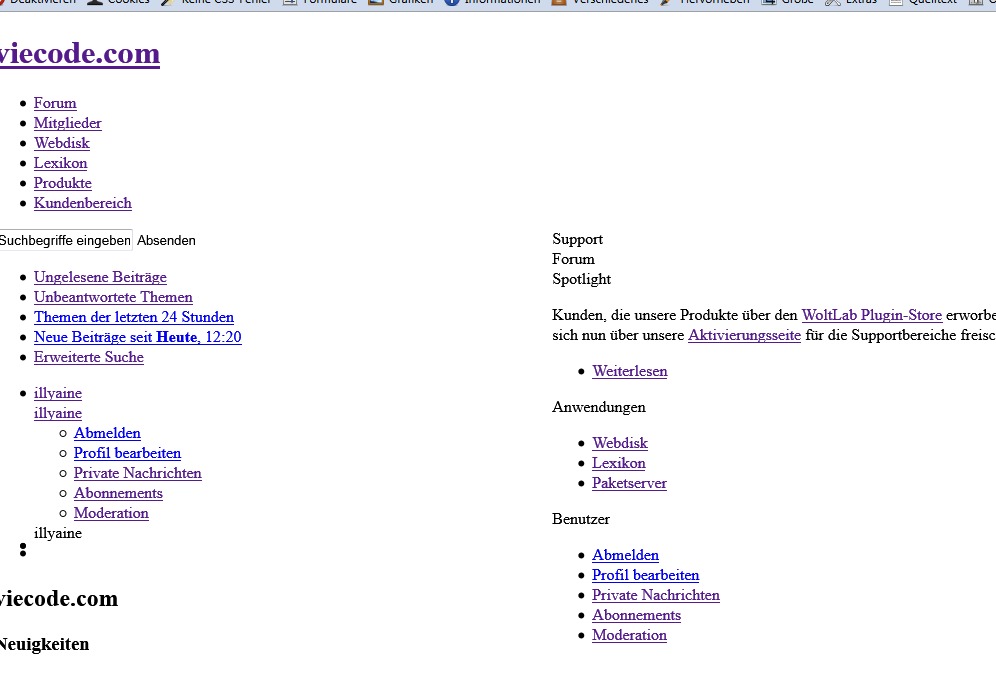Go to Produkte in main navigation
996x688 pixels.
62,183
